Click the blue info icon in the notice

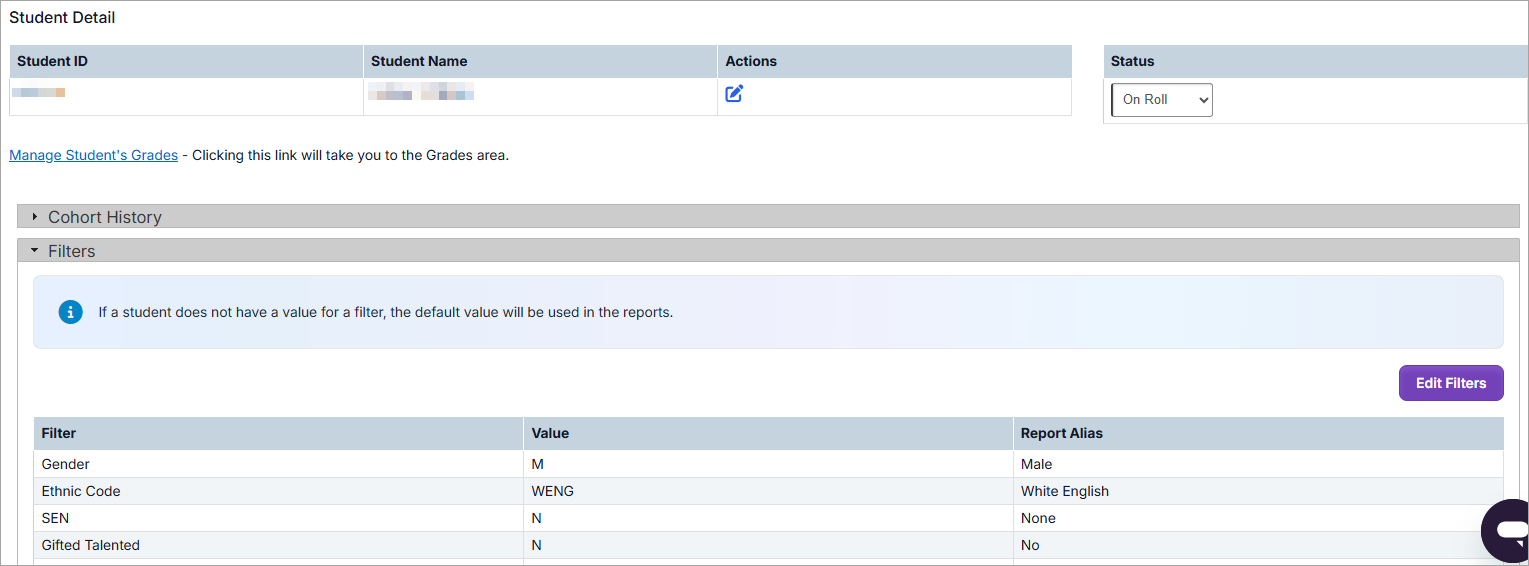70,312
